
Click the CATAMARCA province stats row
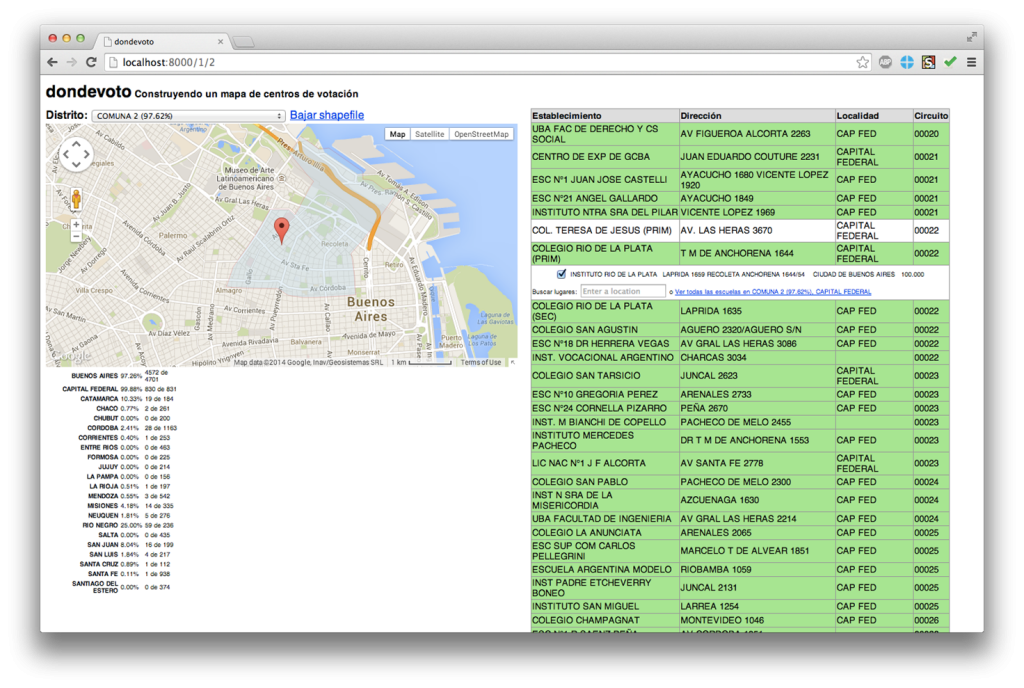coord(127,399)
